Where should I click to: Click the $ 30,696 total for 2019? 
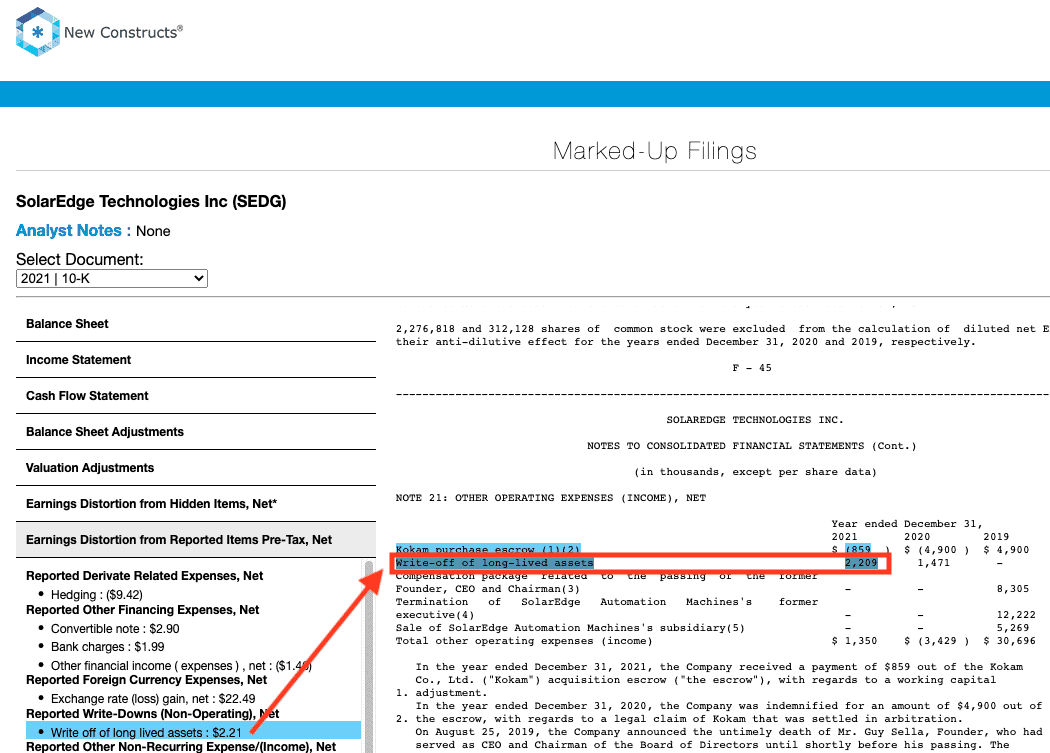coord(1009,641)
